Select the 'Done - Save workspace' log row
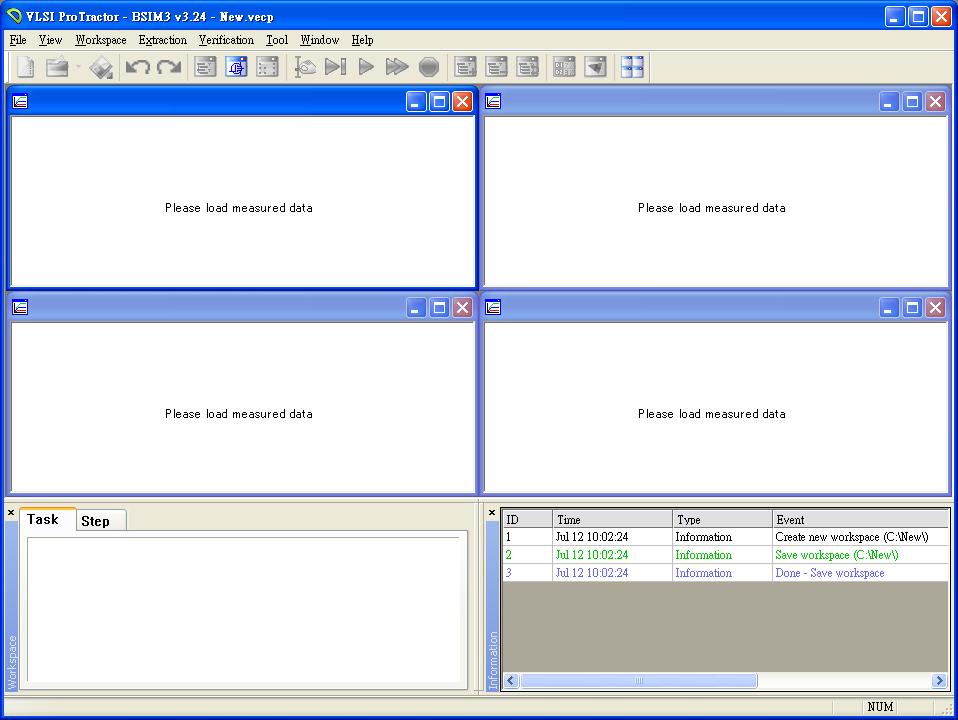 tap(829, 573)
